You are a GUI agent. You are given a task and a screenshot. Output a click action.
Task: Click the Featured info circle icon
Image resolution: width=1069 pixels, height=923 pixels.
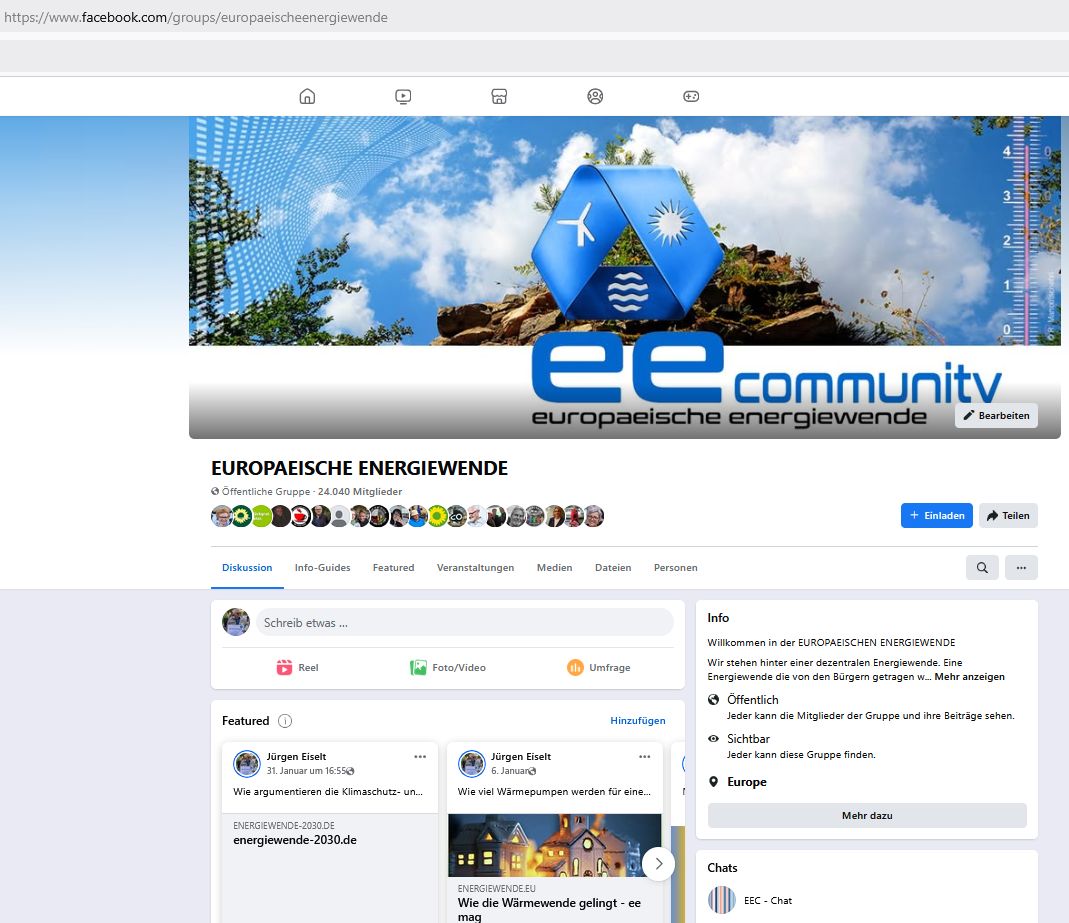pos(285,721)
